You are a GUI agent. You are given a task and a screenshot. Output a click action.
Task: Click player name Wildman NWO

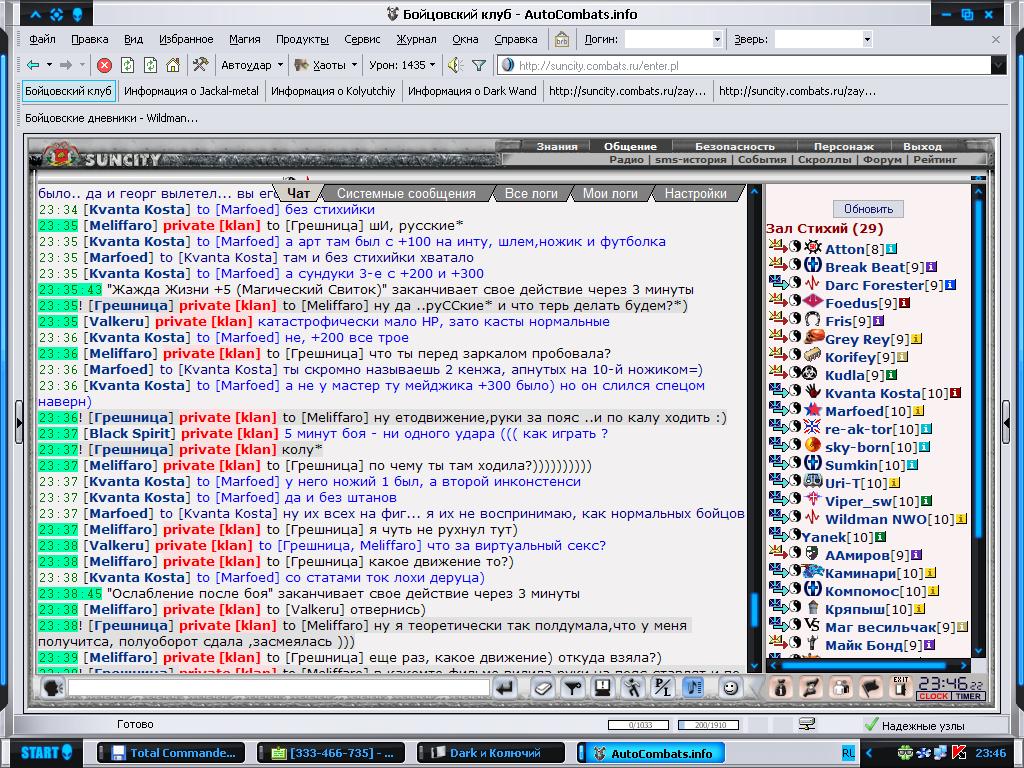[x=876, y=519]
